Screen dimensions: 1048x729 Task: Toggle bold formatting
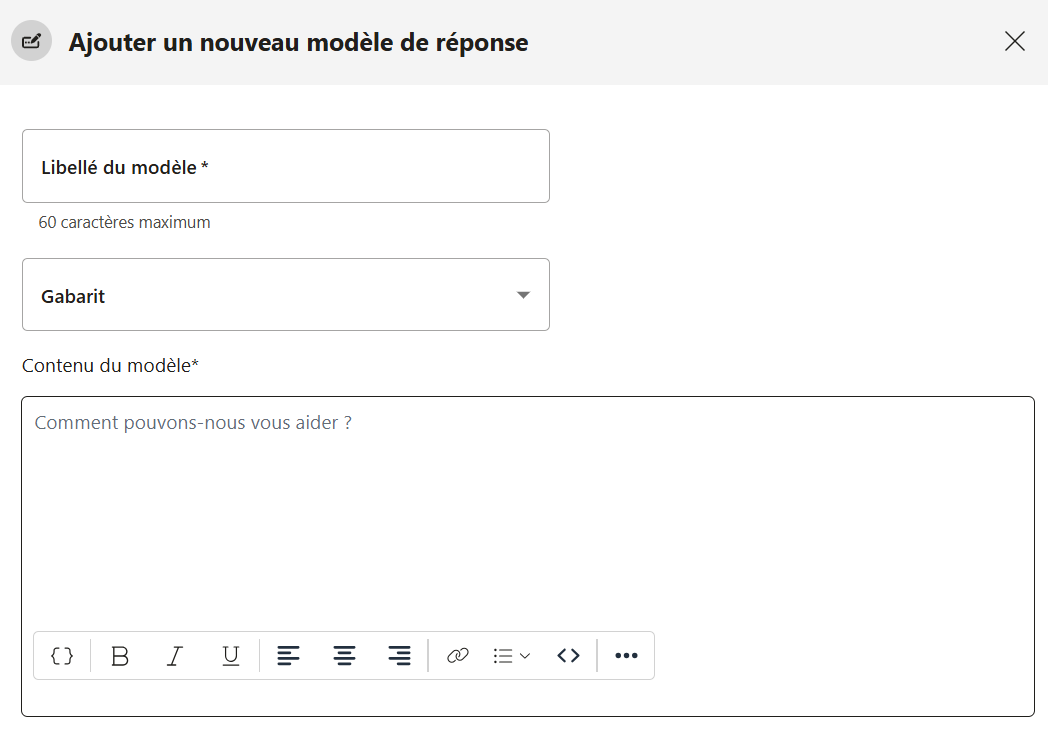(120, 656)
